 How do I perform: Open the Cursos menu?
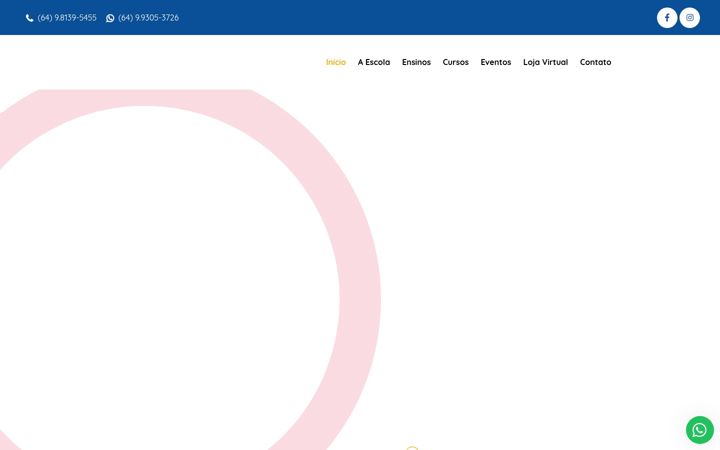tap(456, 62)
